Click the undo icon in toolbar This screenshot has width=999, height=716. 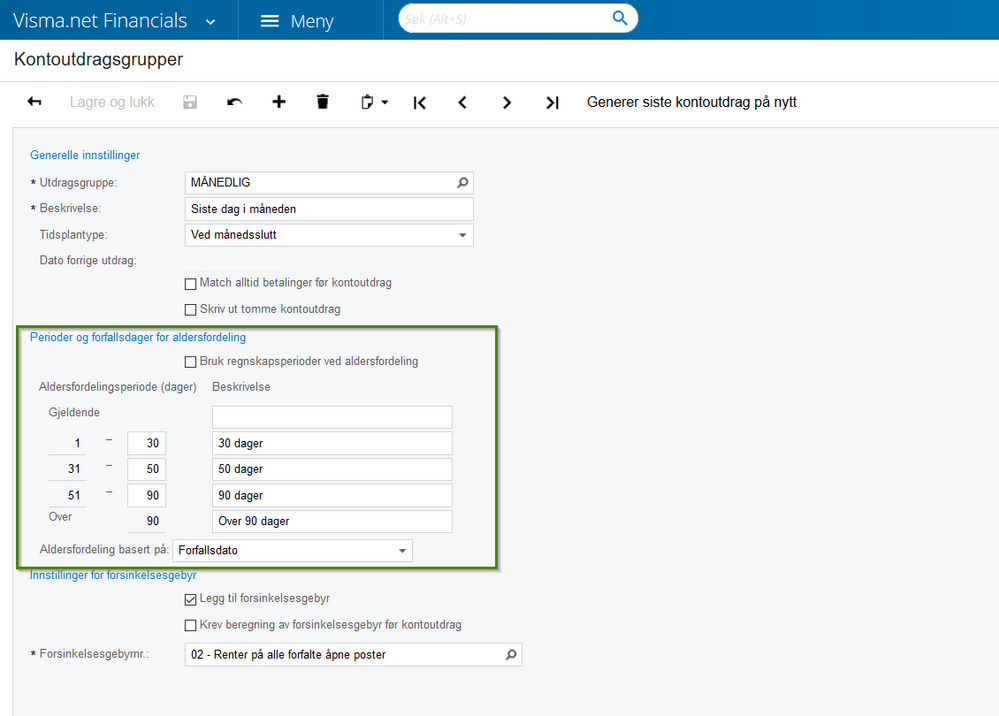(234, 102)
